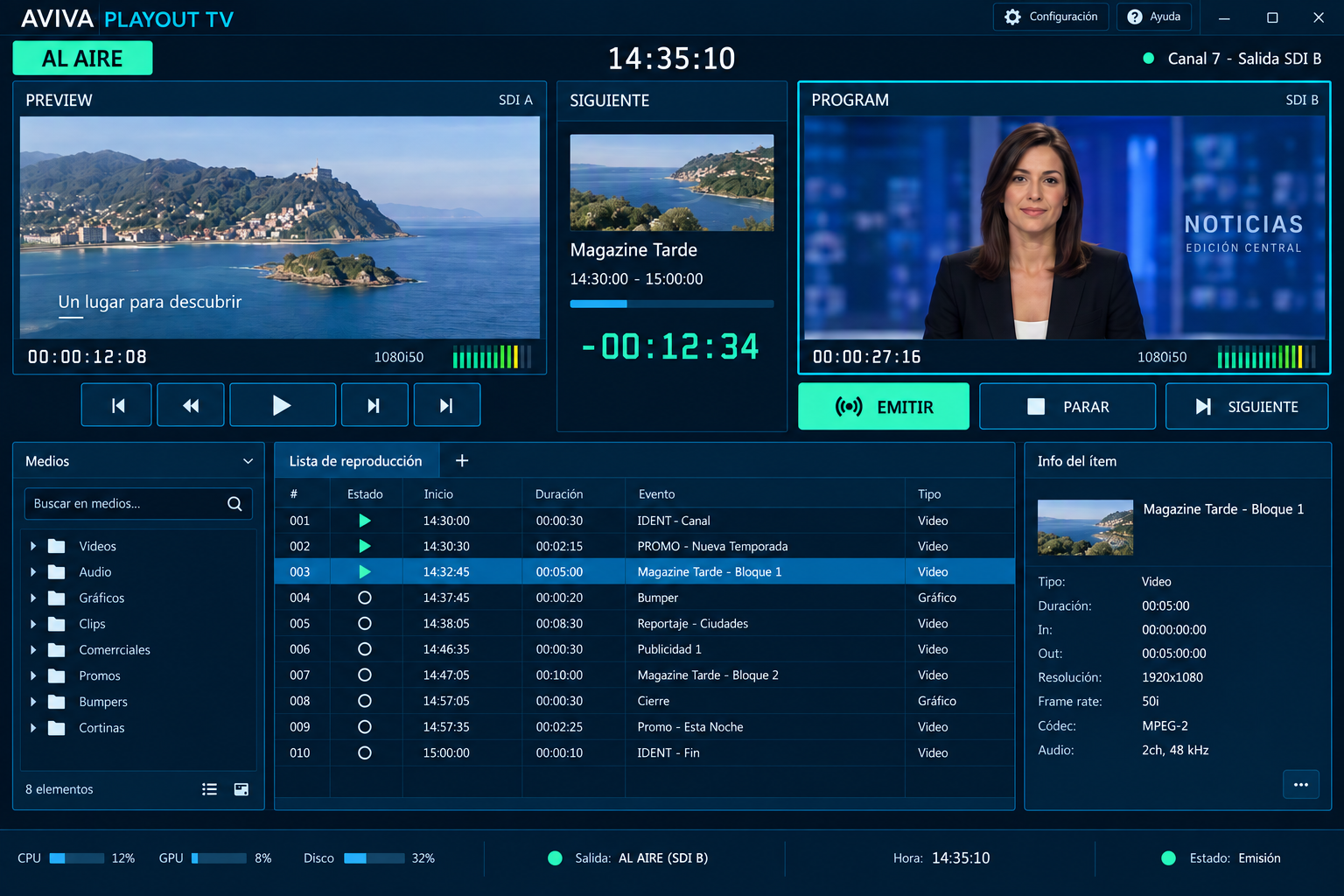Open more options in Info del ítem
Viewport: 1344px width, 896px height.
click(1301, 785)
